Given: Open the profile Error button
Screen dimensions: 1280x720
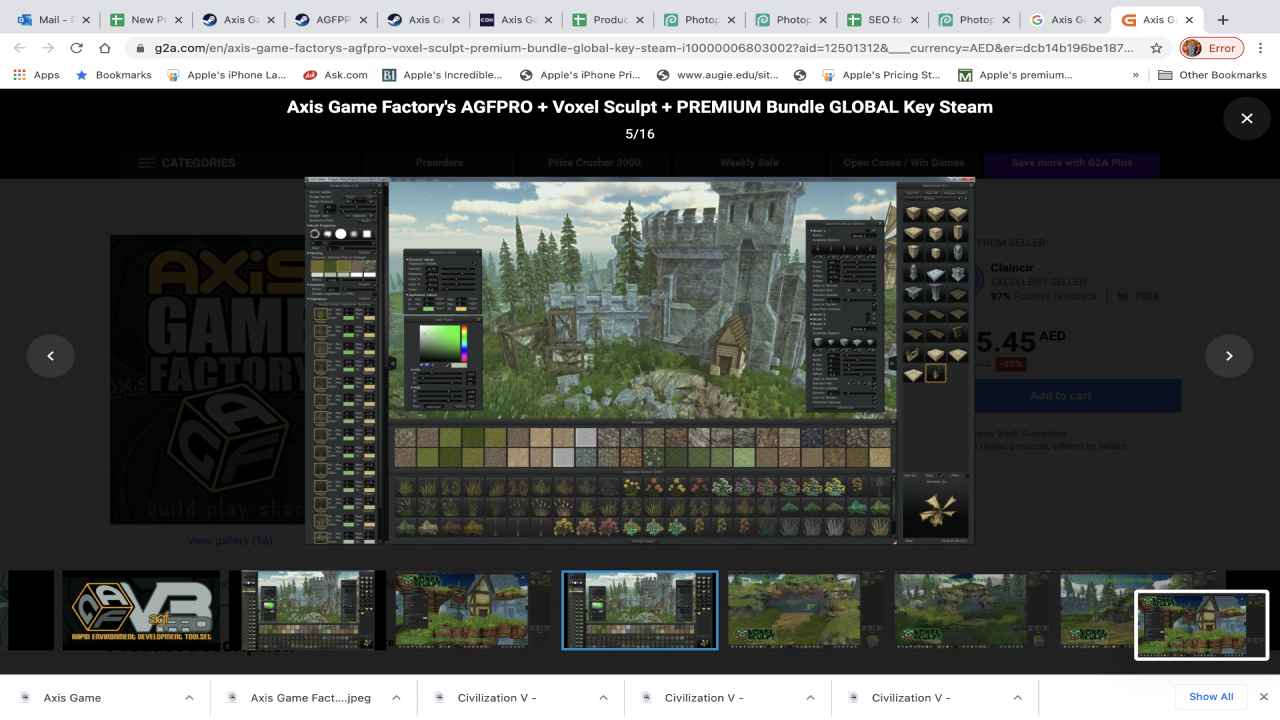Looking at the screenshot, I should click(x=1211, y=48).
